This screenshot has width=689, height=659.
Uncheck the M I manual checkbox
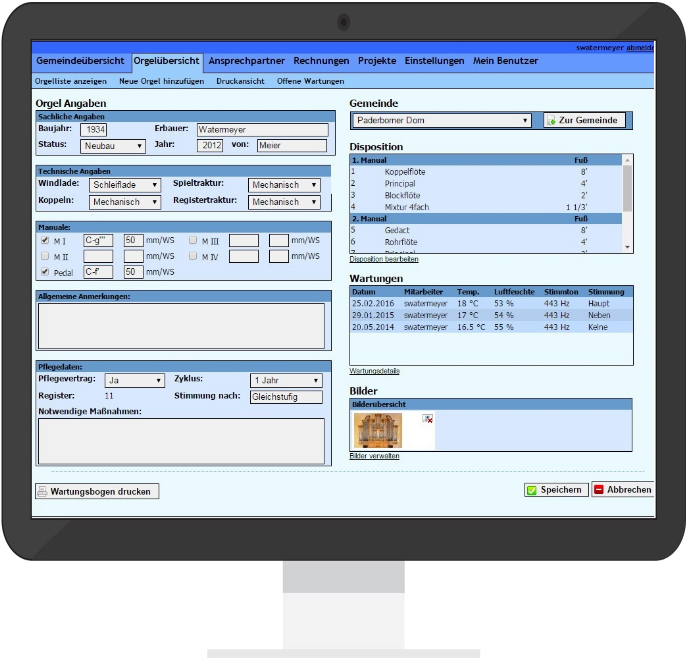[x=44, y=240]
